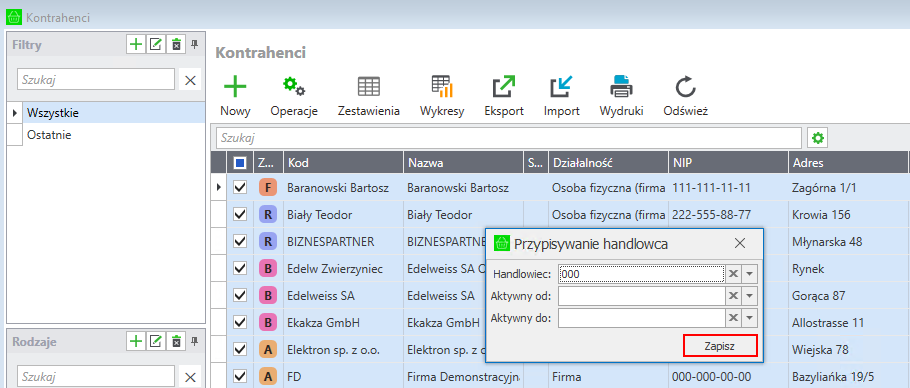Click the Odśwież refresh icon
Screen dimensions: 910x388
685,87
